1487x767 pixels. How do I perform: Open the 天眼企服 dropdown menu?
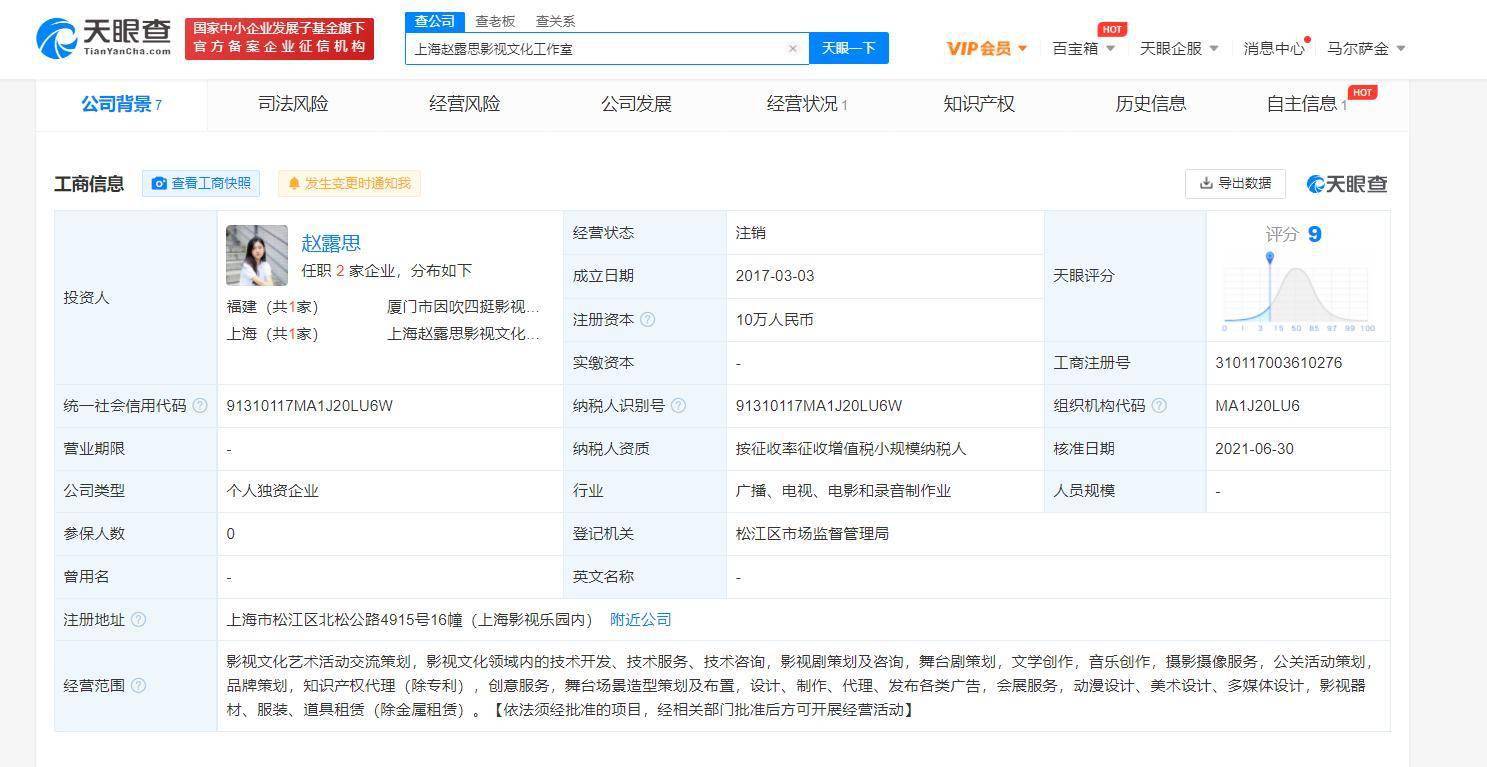pos(1179,48)
